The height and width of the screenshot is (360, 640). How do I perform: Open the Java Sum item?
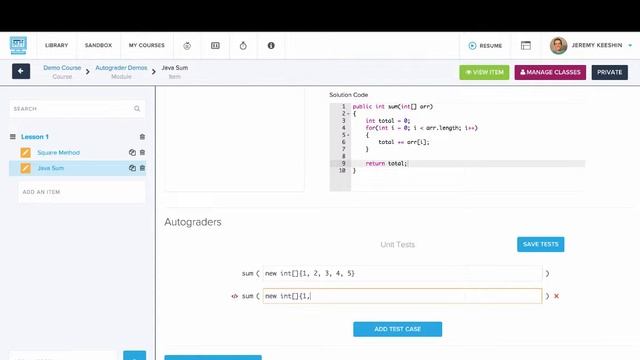(51, 168)
